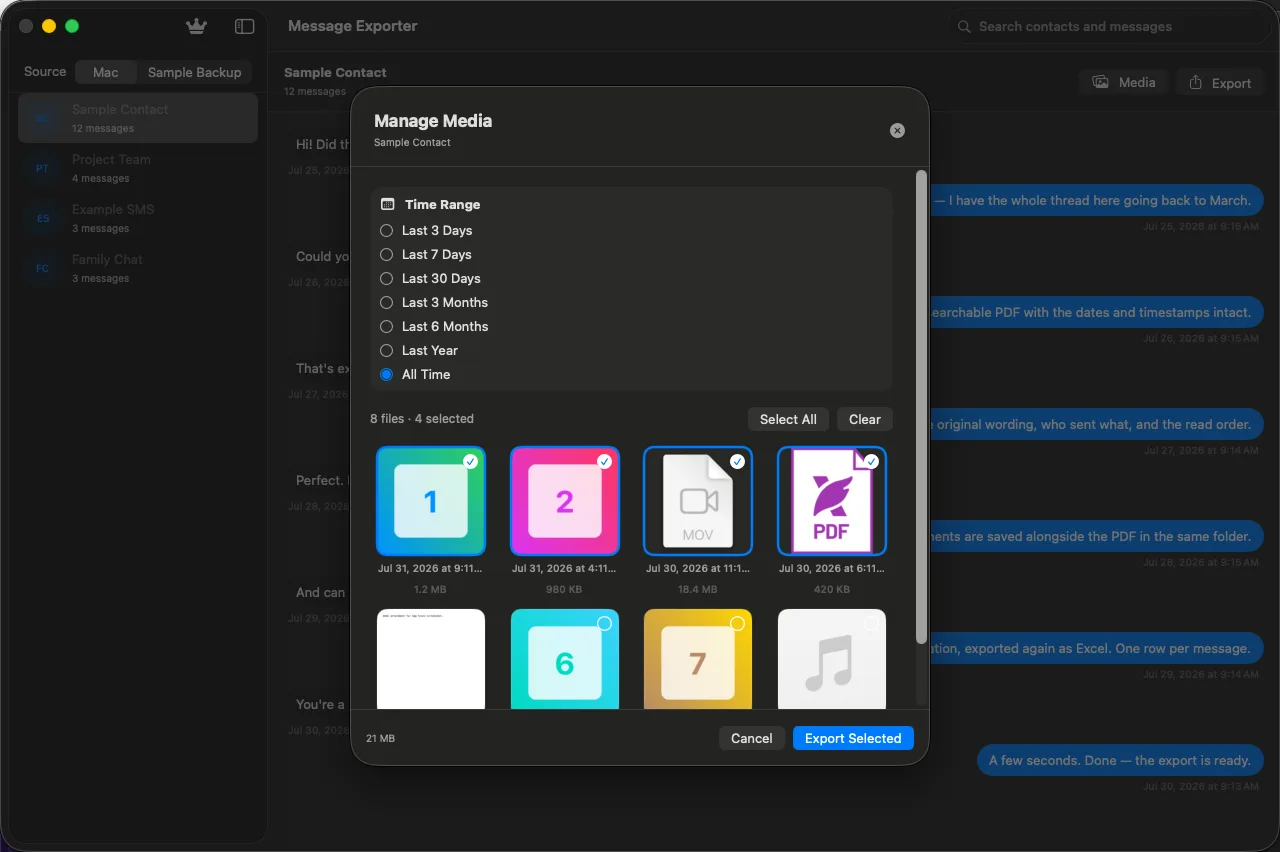Viewport: 1280px width, 852px height.
Task: Switch to the Mac source tab
Action: (x=106, y=72)
